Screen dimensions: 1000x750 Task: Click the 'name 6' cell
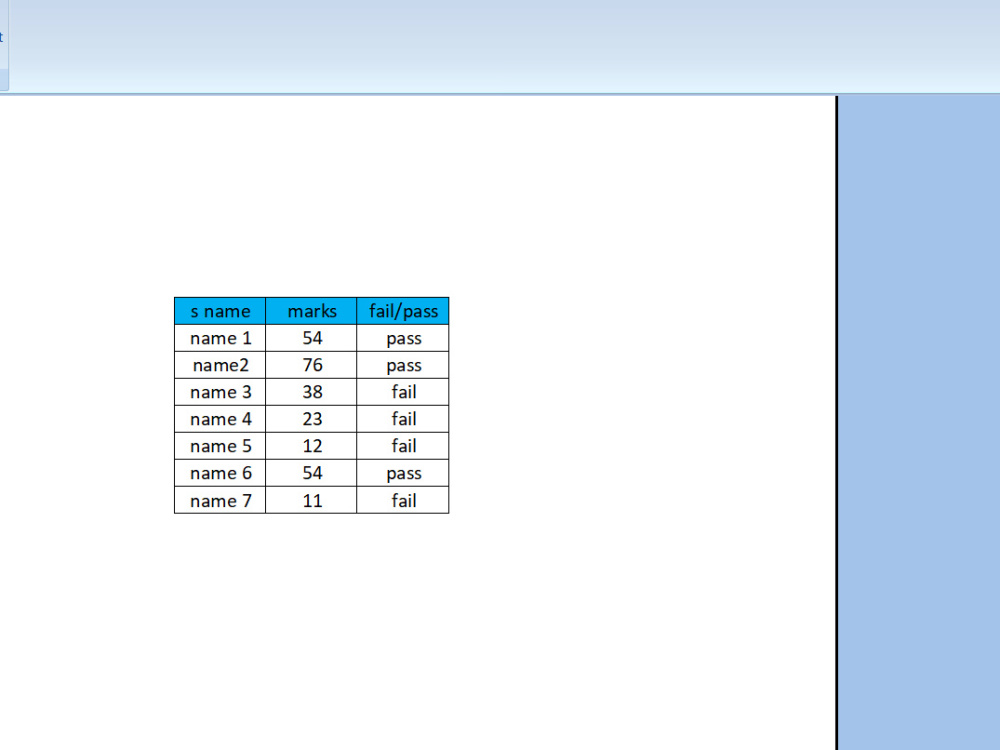pos(220,473)
